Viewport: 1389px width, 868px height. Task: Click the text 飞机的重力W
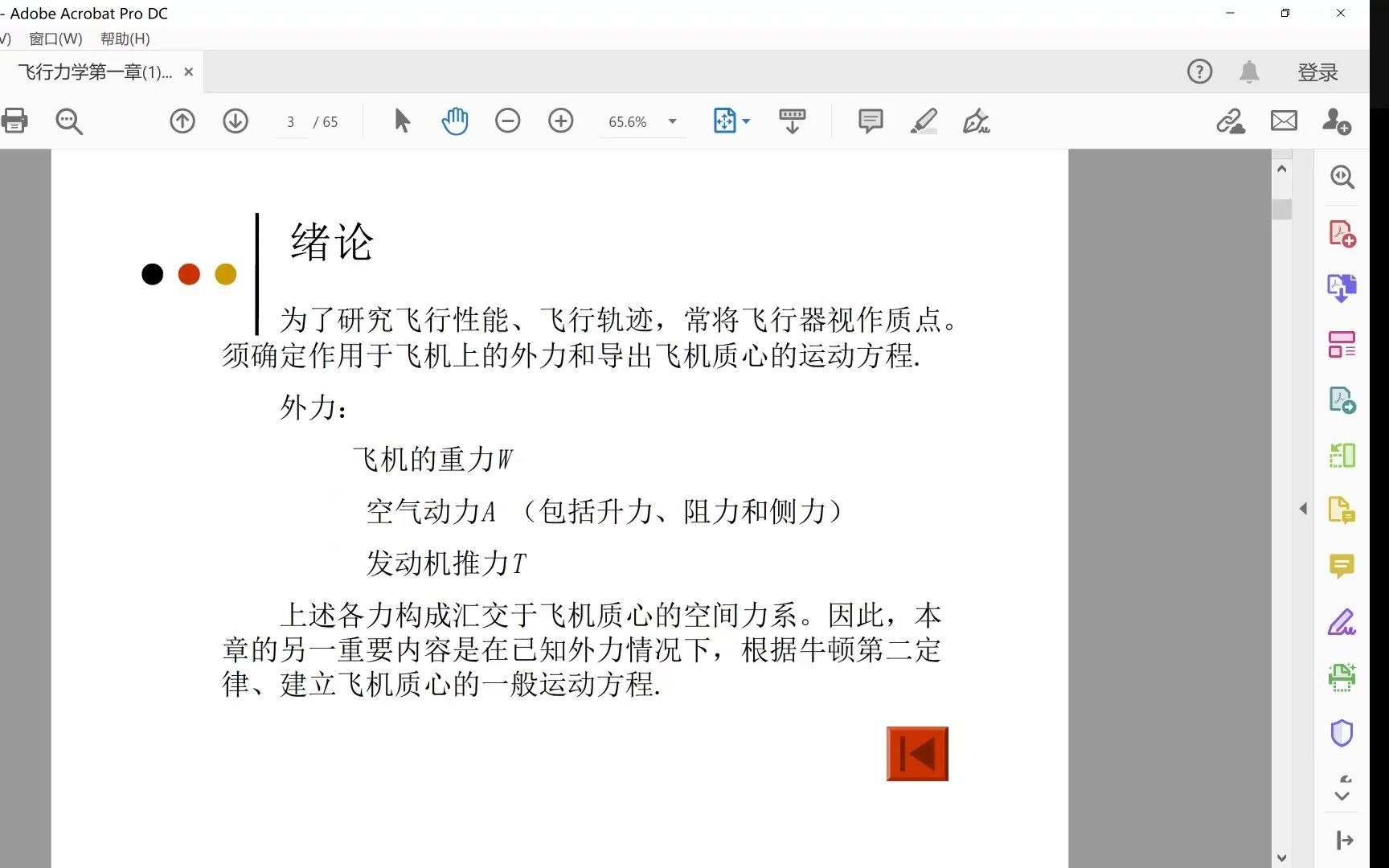[432, 459]
